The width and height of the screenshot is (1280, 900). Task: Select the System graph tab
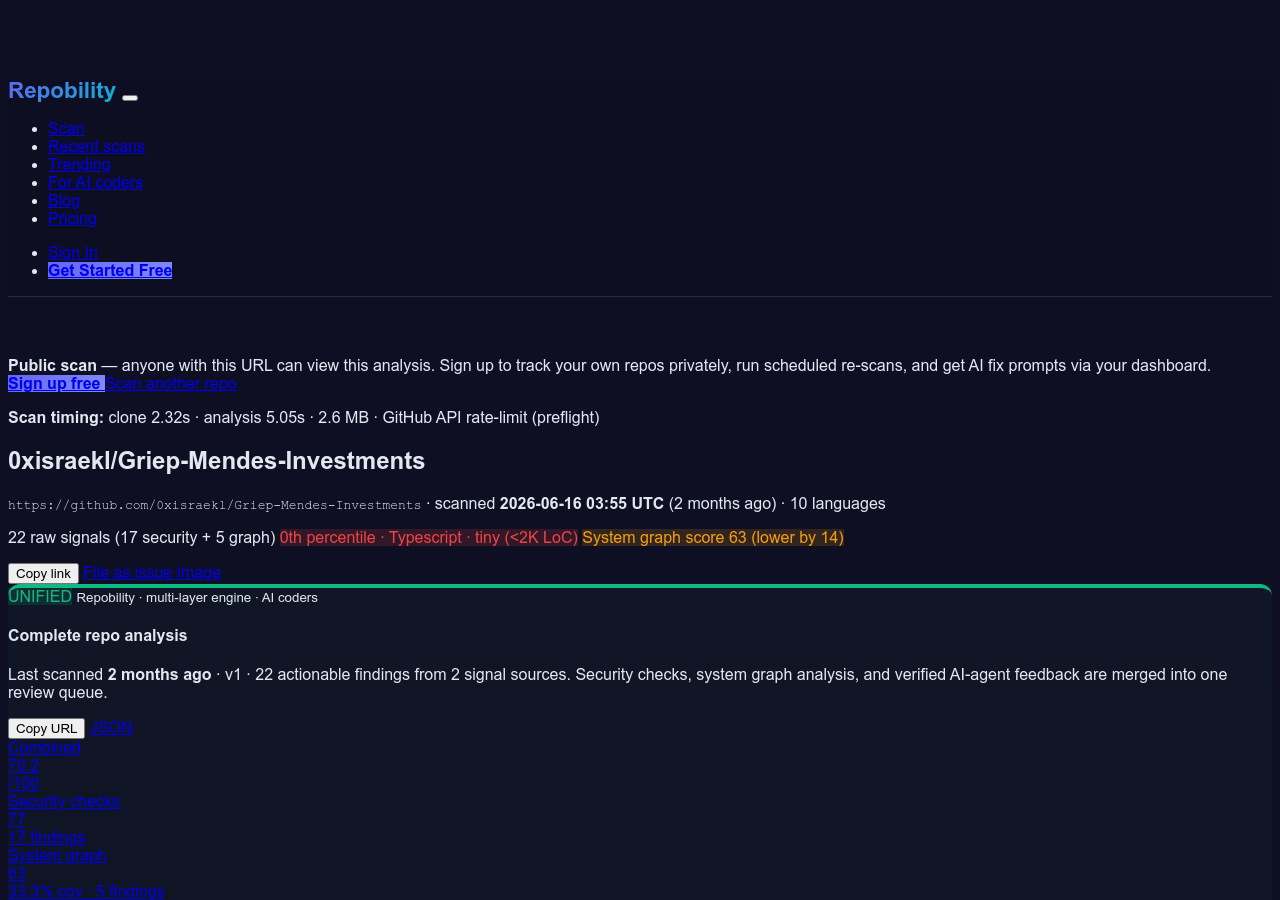click(86, 873)
